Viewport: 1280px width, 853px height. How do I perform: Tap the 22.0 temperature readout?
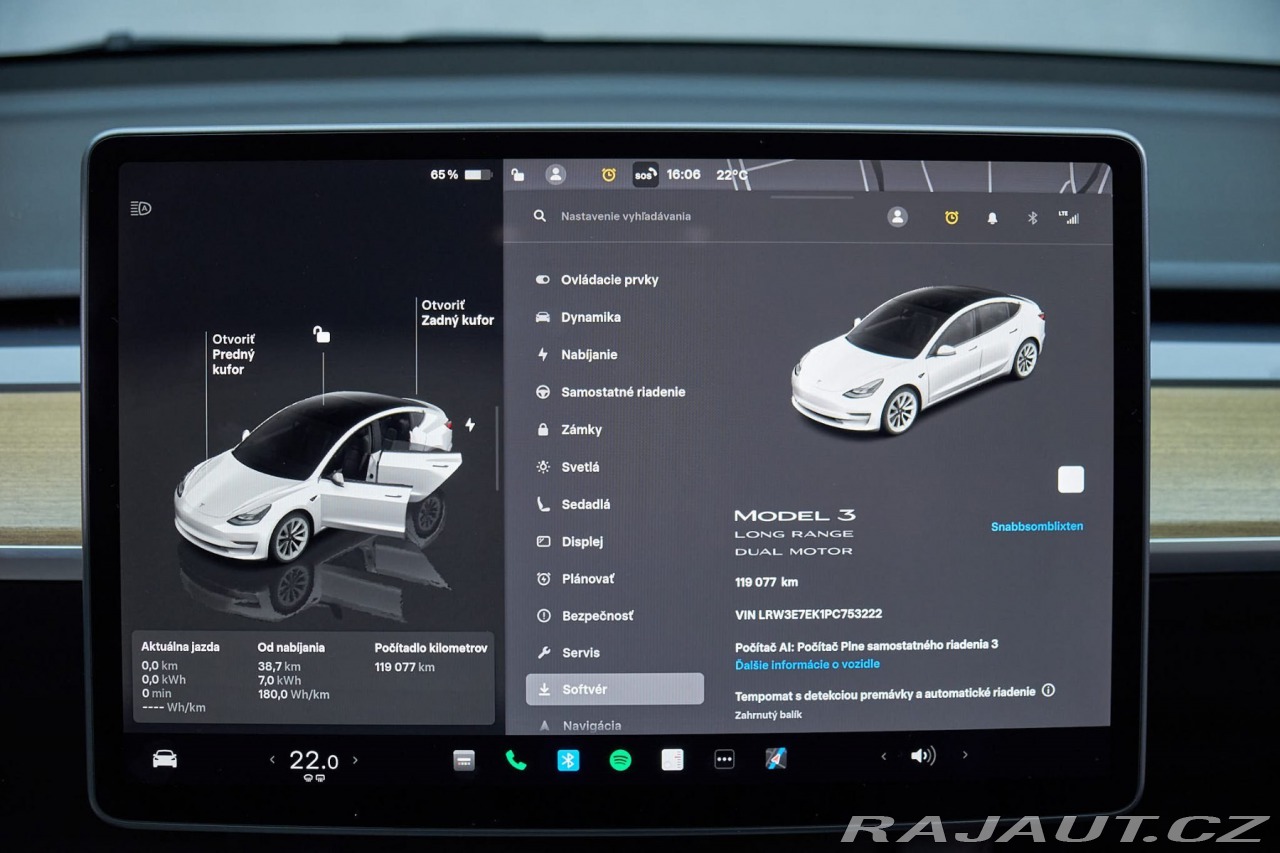click(313, 760)
